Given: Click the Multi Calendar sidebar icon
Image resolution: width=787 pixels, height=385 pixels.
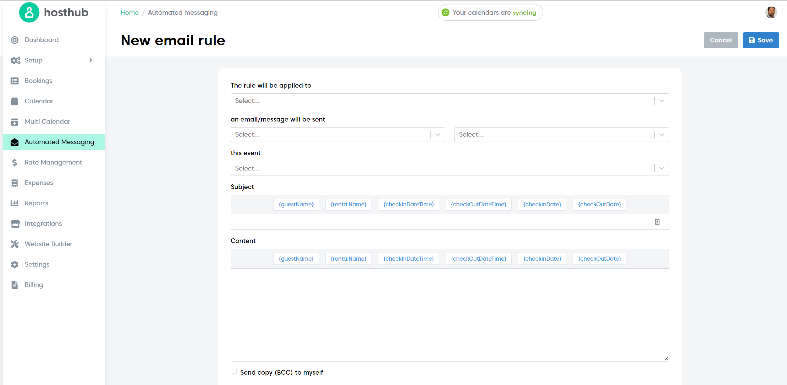Looking at the screenshot, I should point(15,121).
